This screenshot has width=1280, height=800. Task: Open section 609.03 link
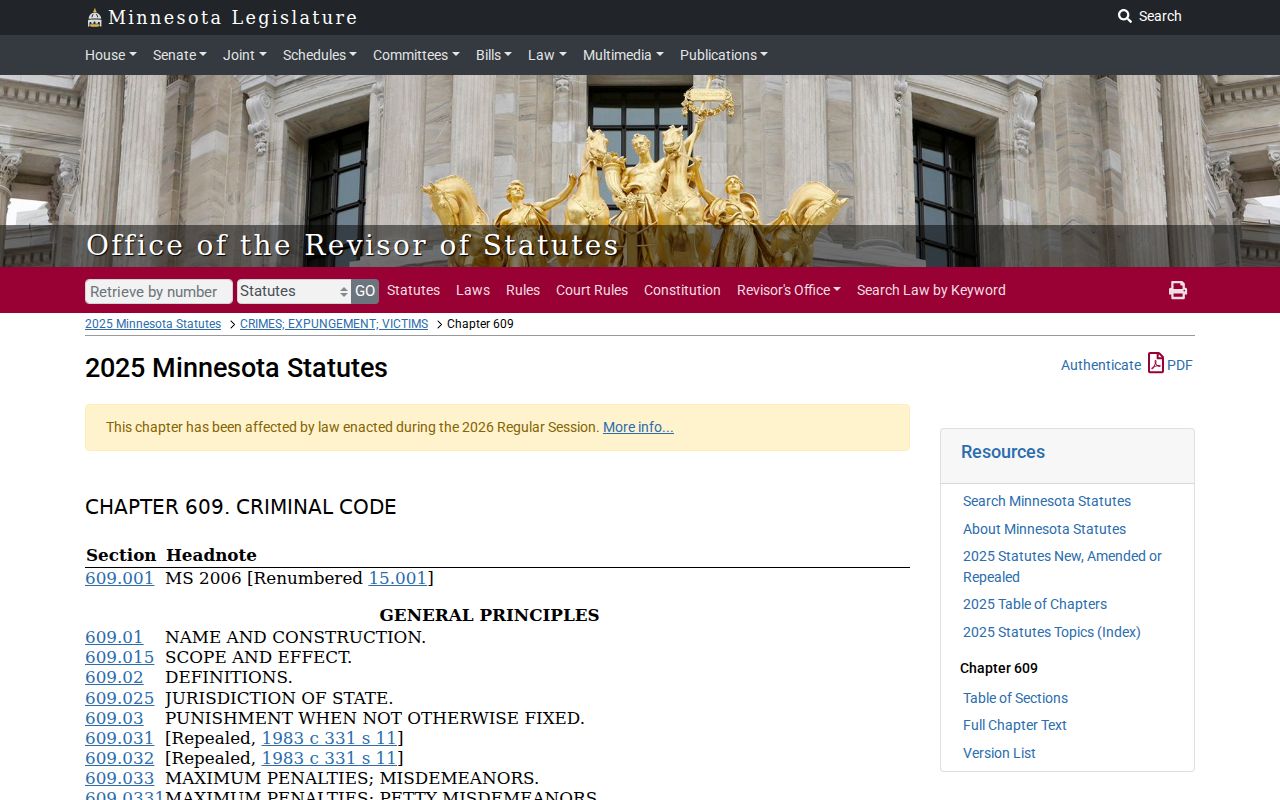click(114, 718)
